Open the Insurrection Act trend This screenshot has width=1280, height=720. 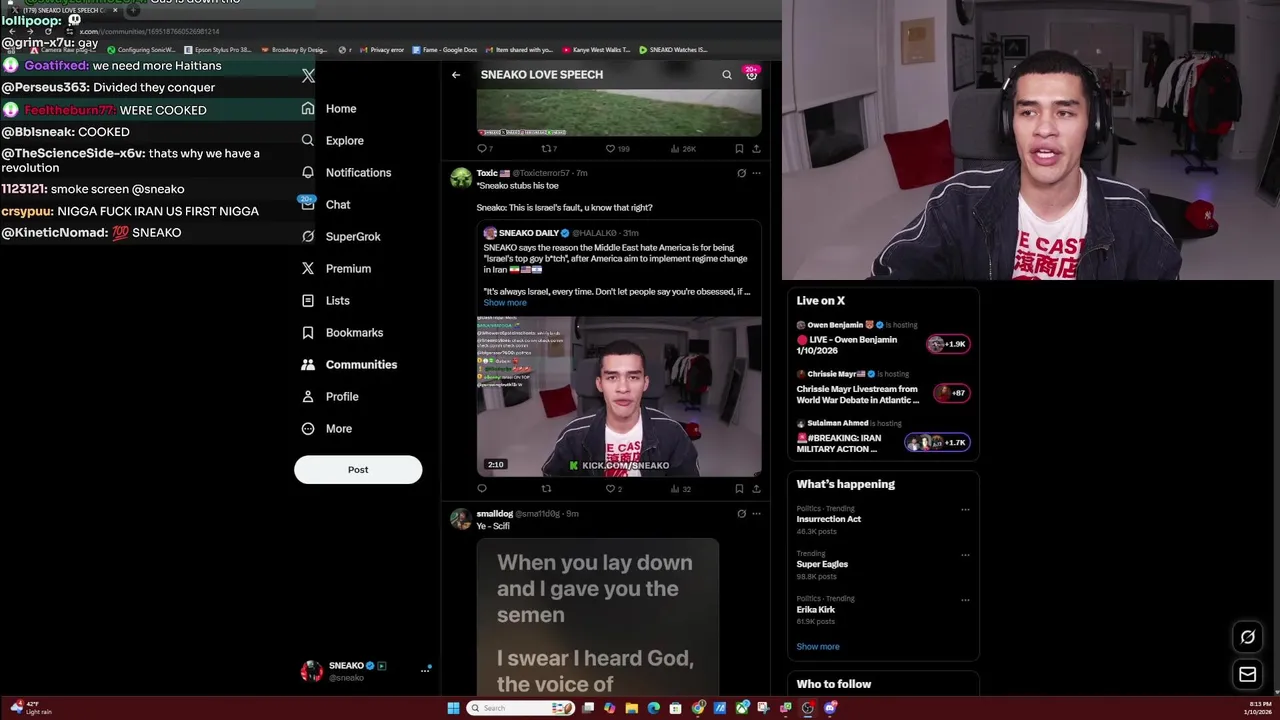[829, 519]
